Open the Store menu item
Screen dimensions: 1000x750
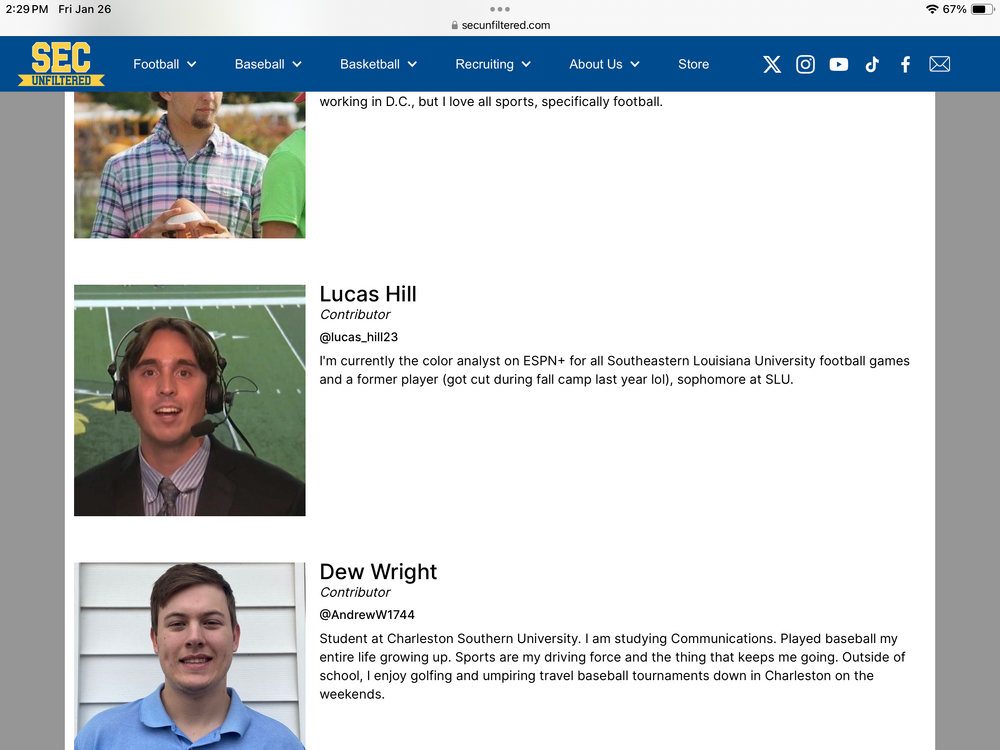[x=693, y=64]
